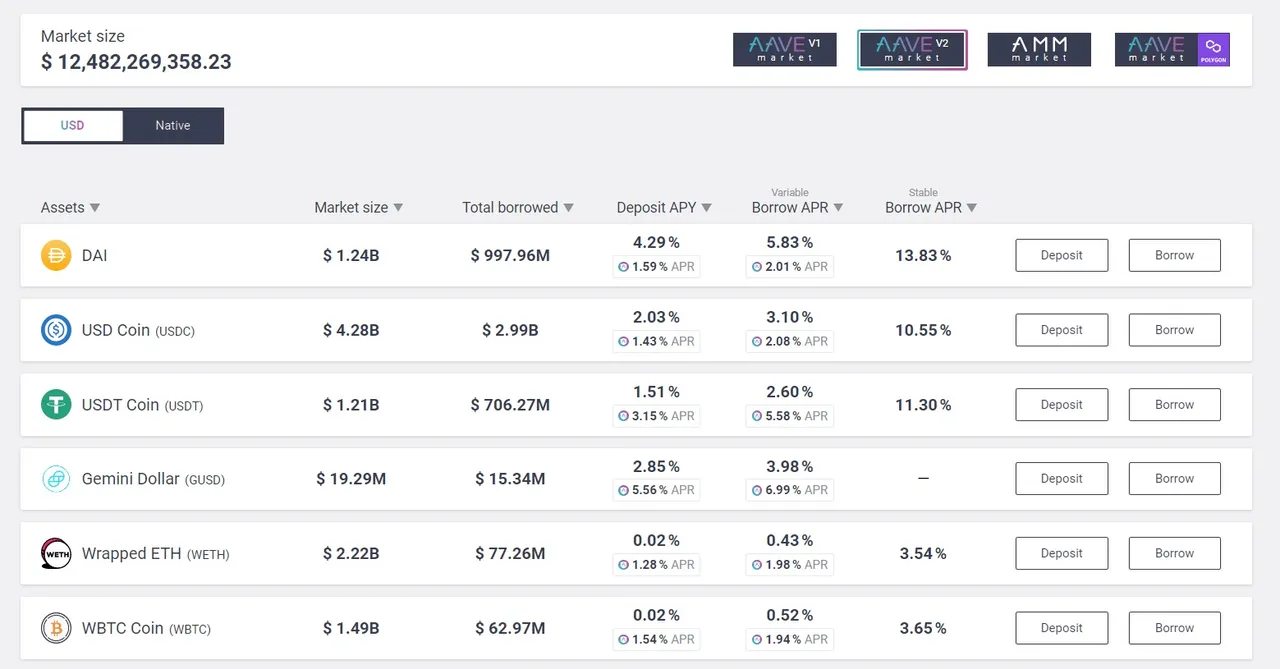Viewport: 1280px width, 669px height.
Task: Select the Aave V2 market
Action: (912, 50)
